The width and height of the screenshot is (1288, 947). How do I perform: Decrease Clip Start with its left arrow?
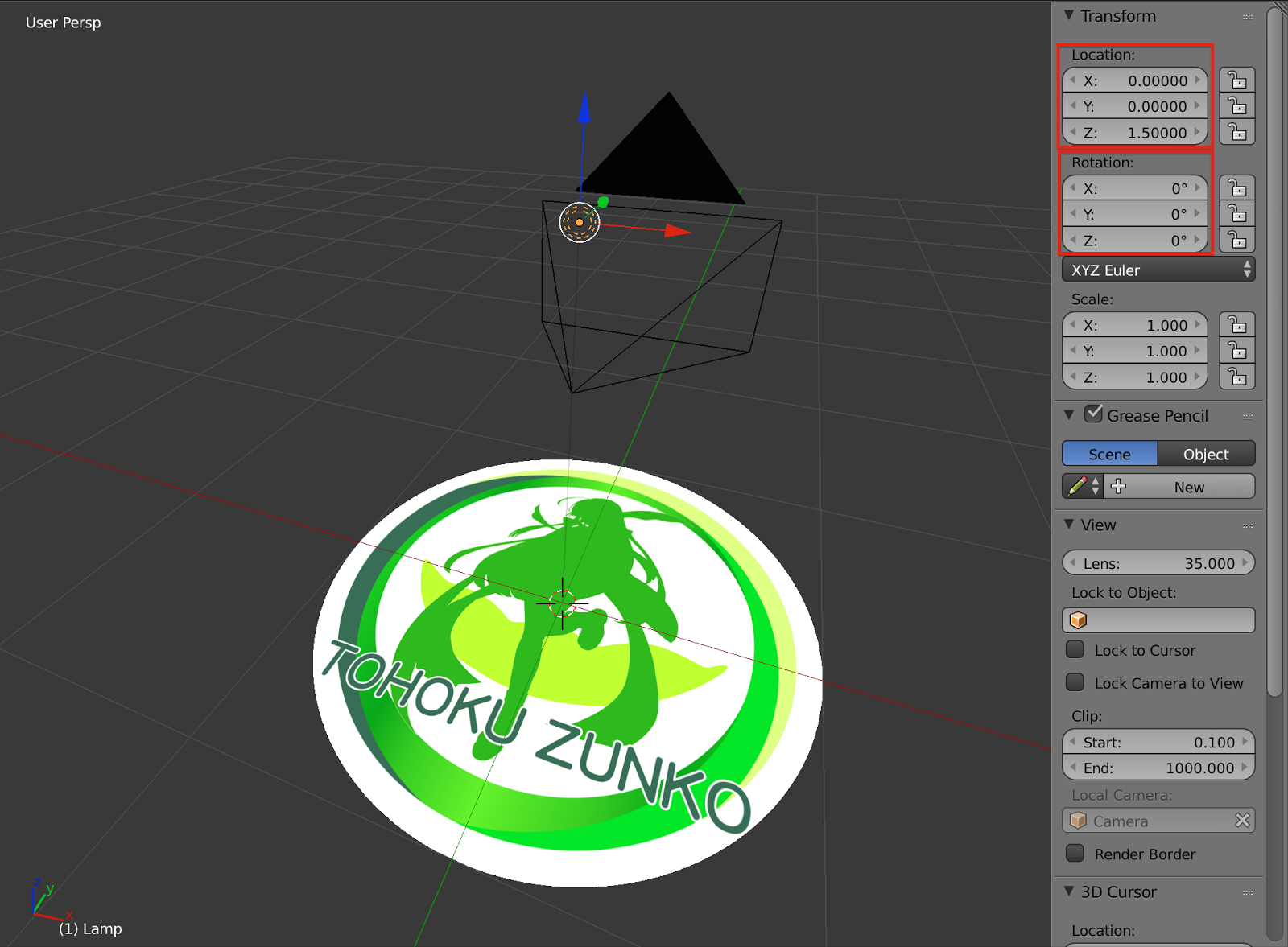1073,742
